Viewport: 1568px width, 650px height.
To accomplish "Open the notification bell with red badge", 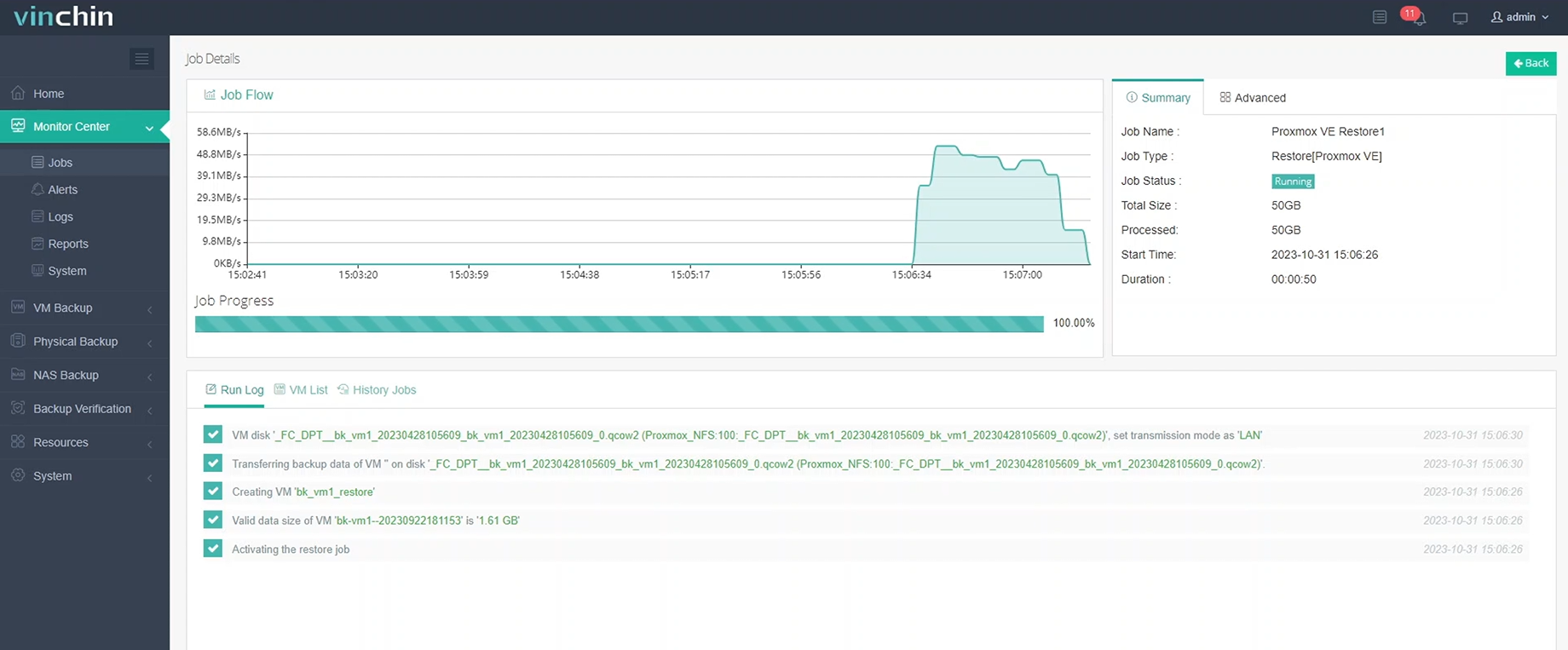I will coord(1417,18).
